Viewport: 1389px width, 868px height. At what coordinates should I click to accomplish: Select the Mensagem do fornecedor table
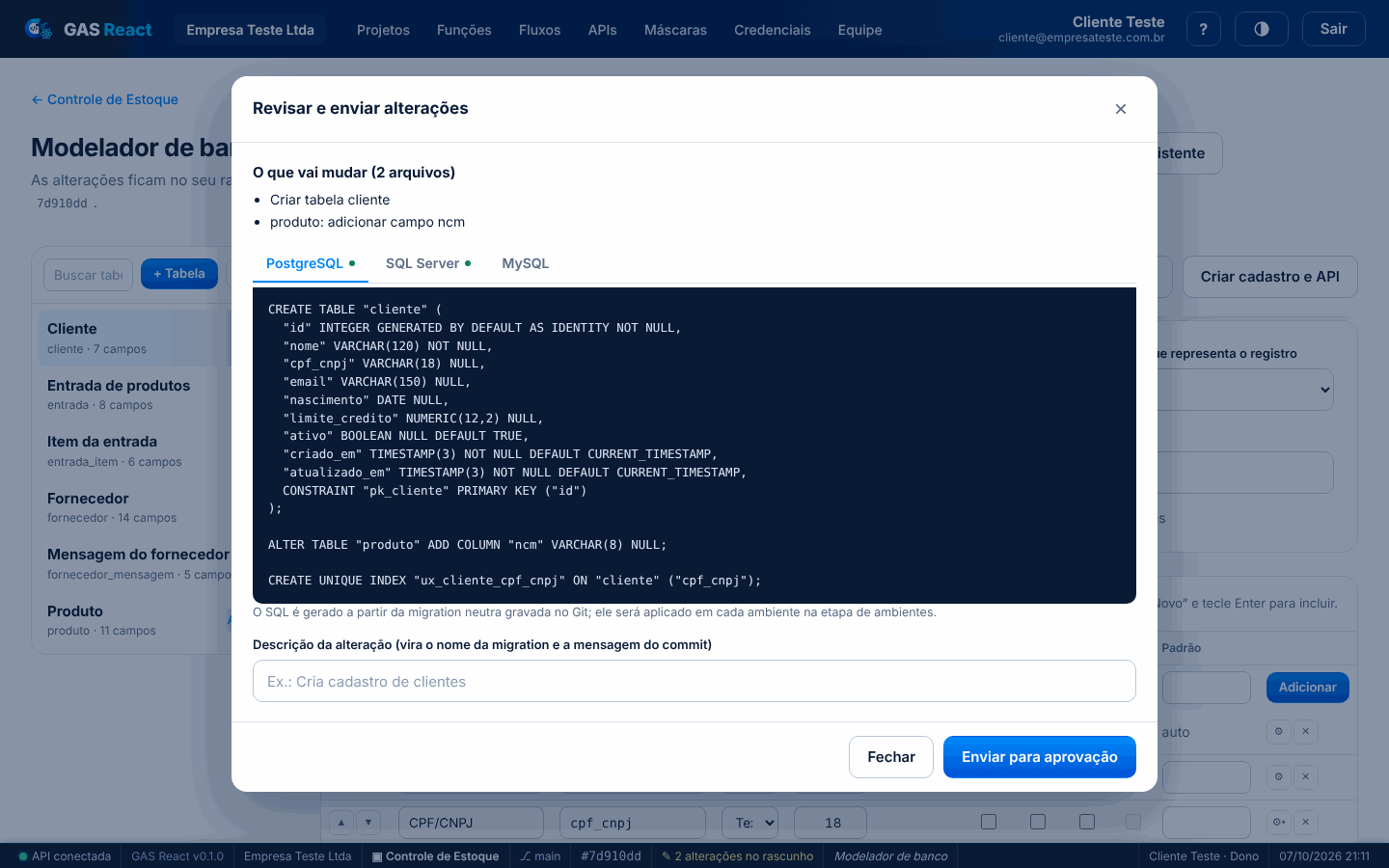[x=135, y=563]
